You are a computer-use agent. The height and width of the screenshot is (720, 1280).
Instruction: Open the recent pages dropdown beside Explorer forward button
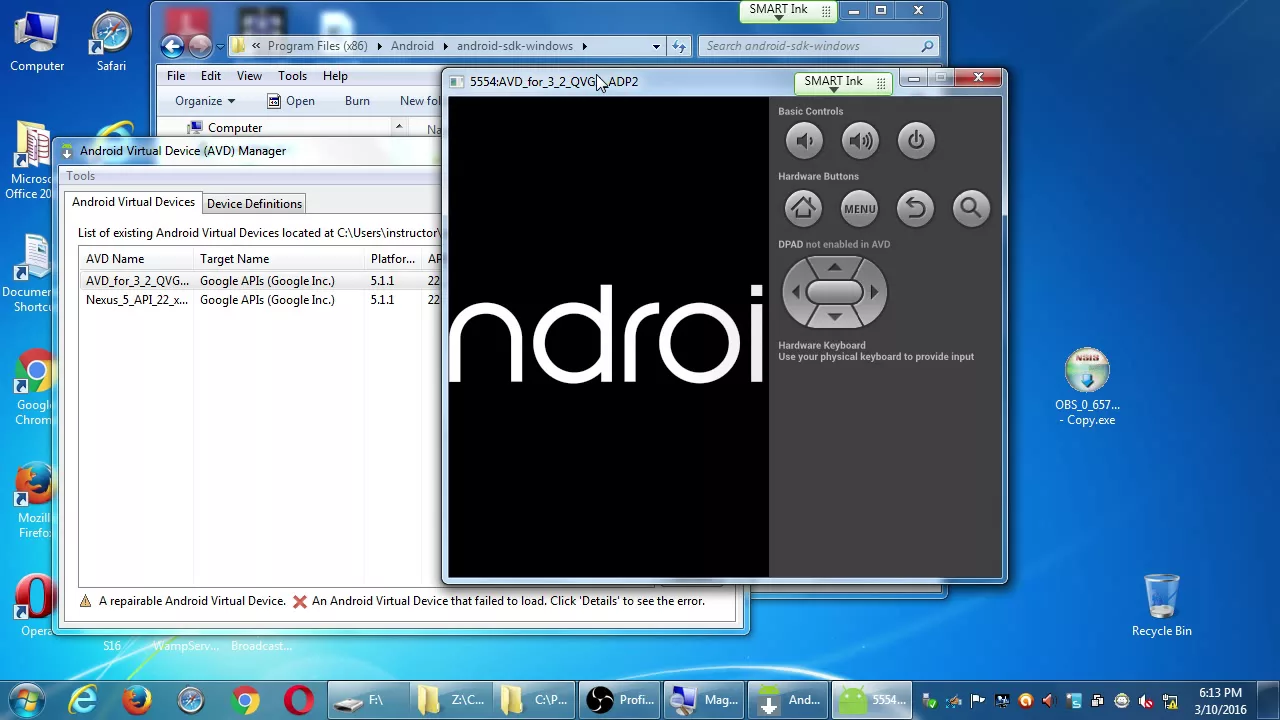222,46
